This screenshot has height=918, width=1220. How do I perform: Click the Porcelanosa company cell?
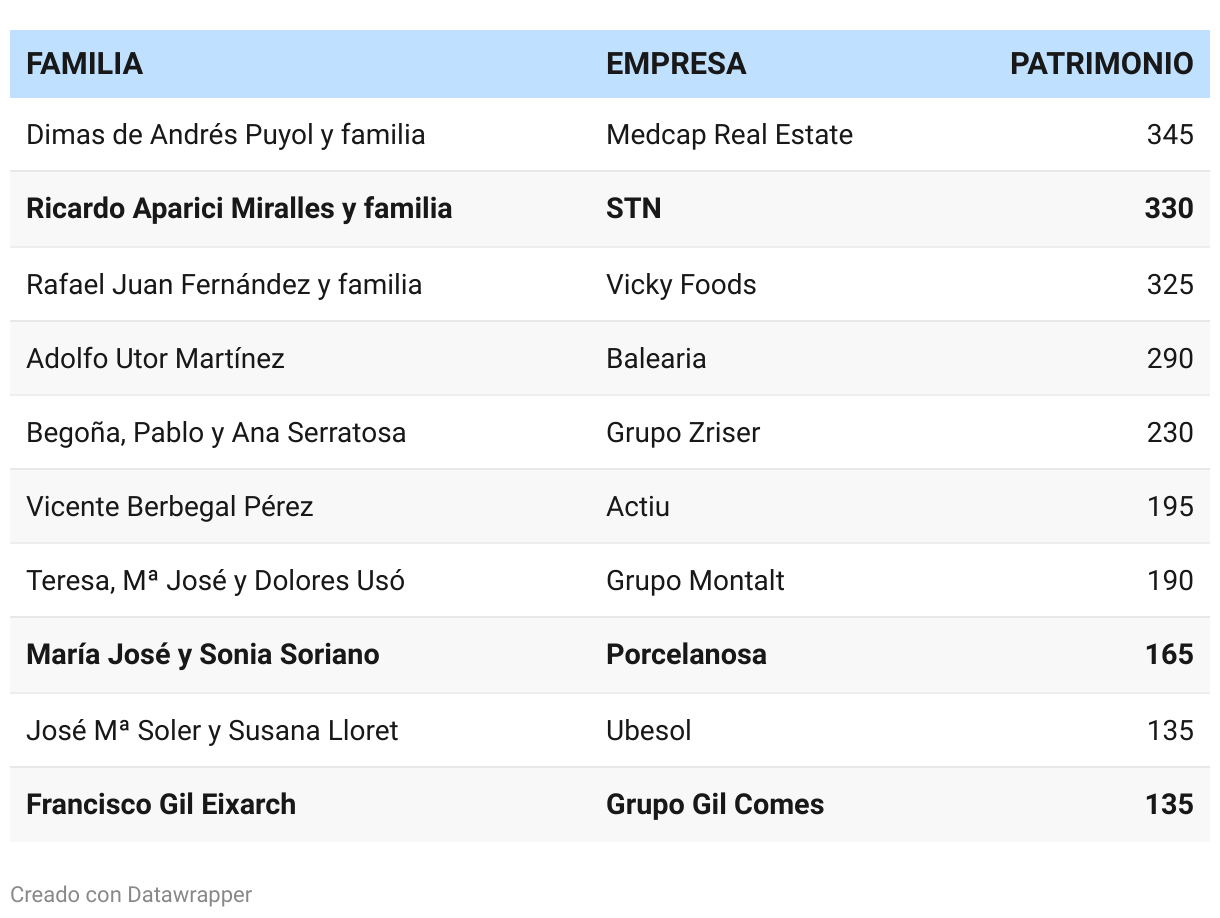point(686,655)
